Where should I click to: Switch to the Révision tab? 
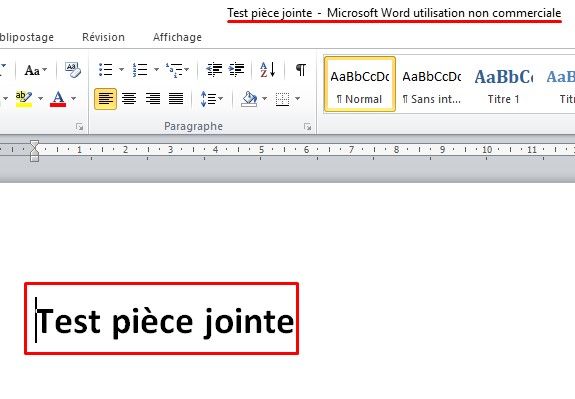[103, 37]
